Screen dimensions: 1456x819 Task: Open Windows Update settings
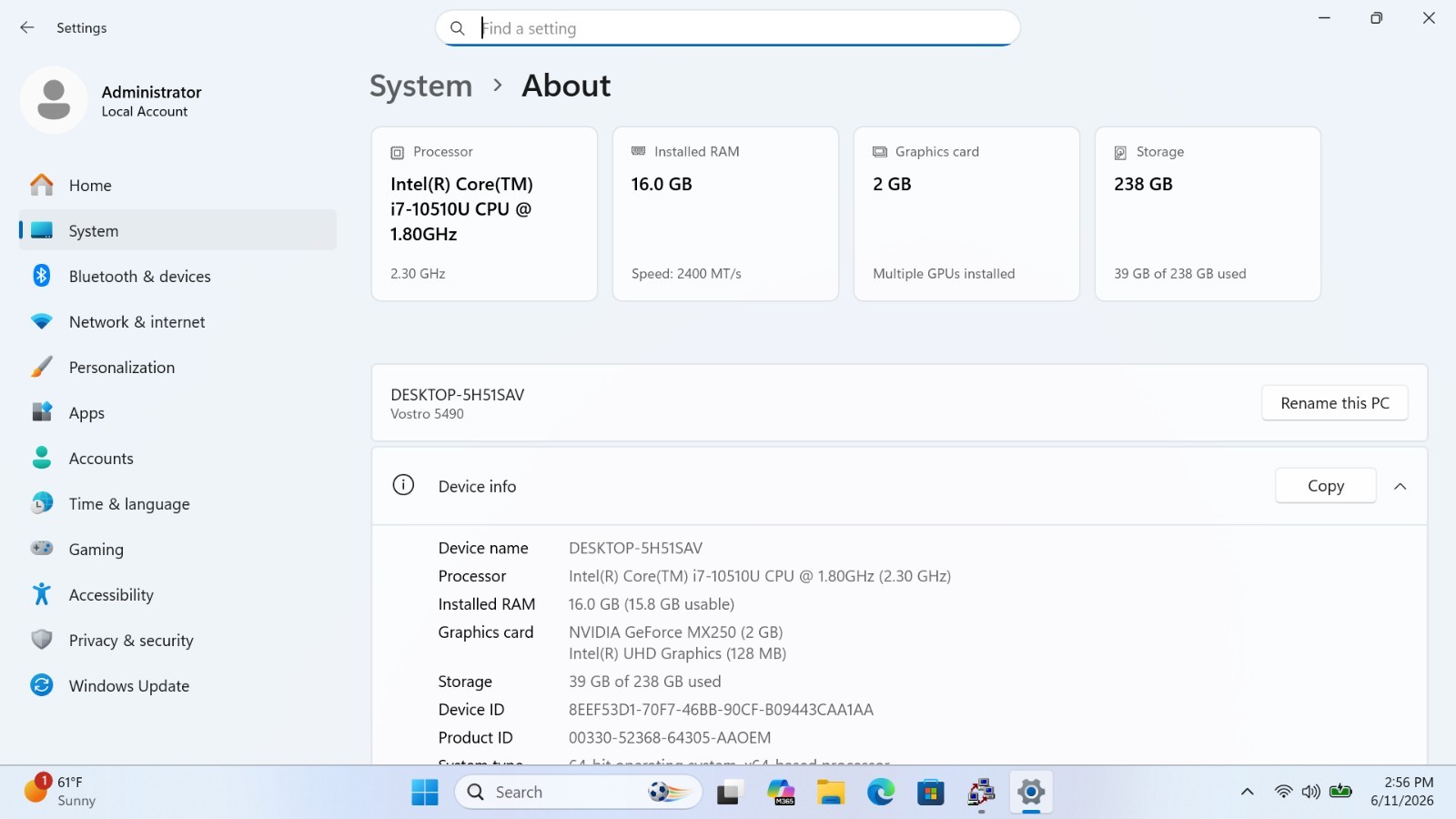pos(177,685)
